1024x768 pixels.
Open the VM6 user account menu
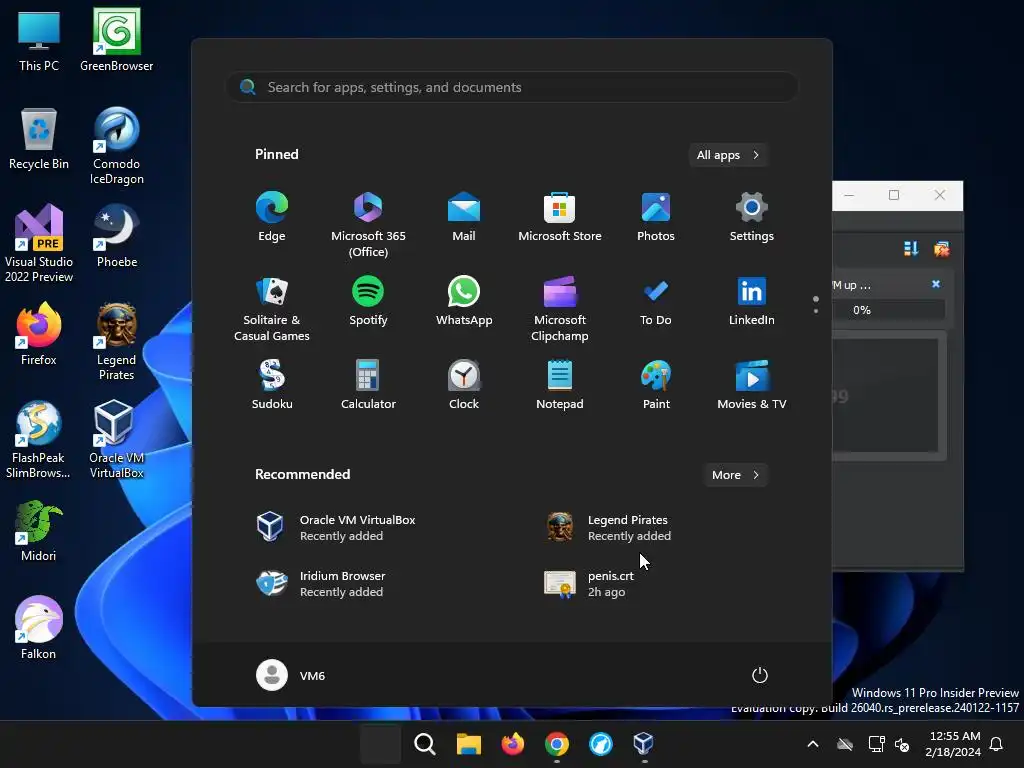[291, 675]
